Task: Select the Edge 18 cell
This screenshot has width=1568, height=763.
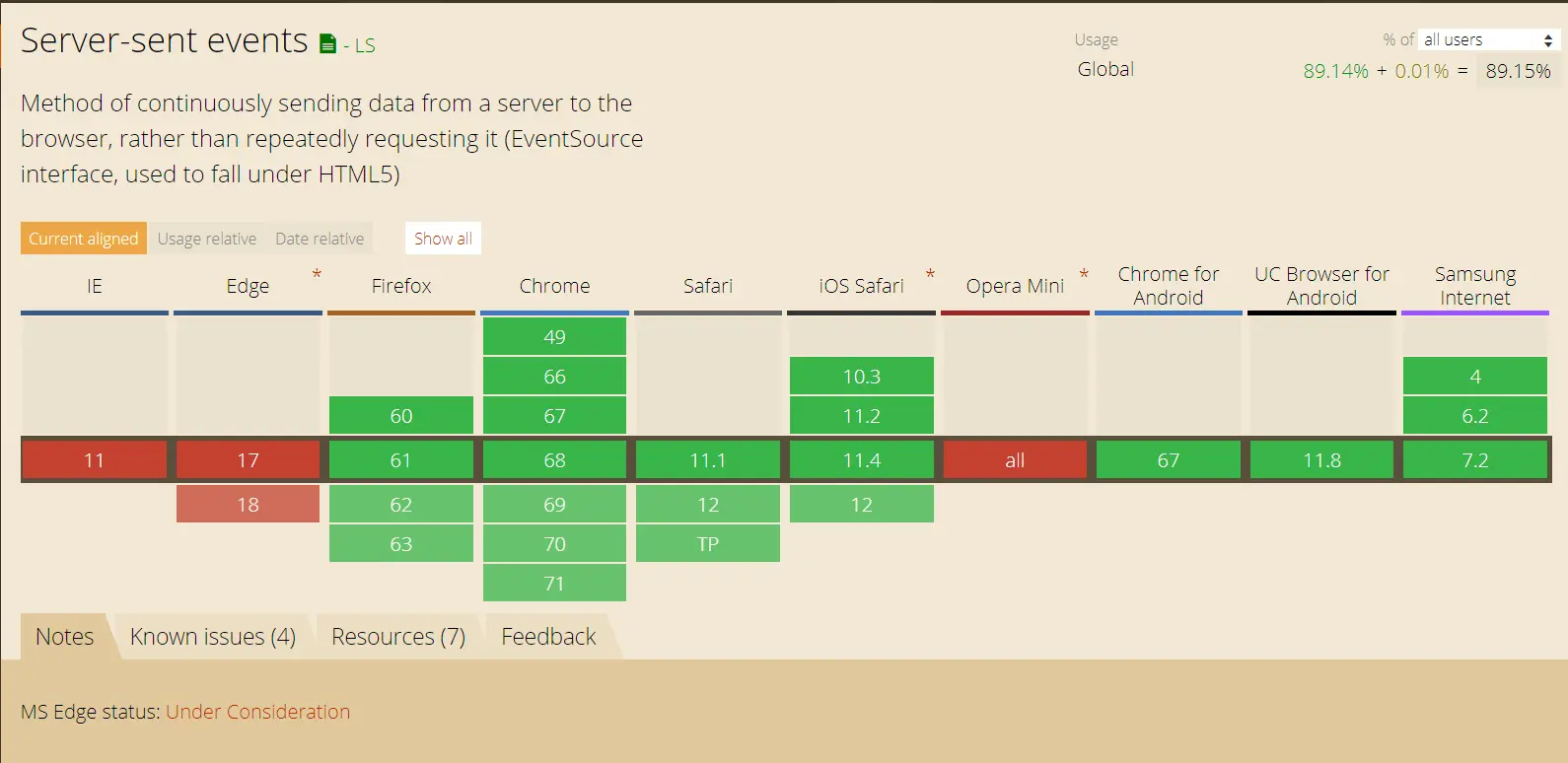Action: (x=248, y=505)
